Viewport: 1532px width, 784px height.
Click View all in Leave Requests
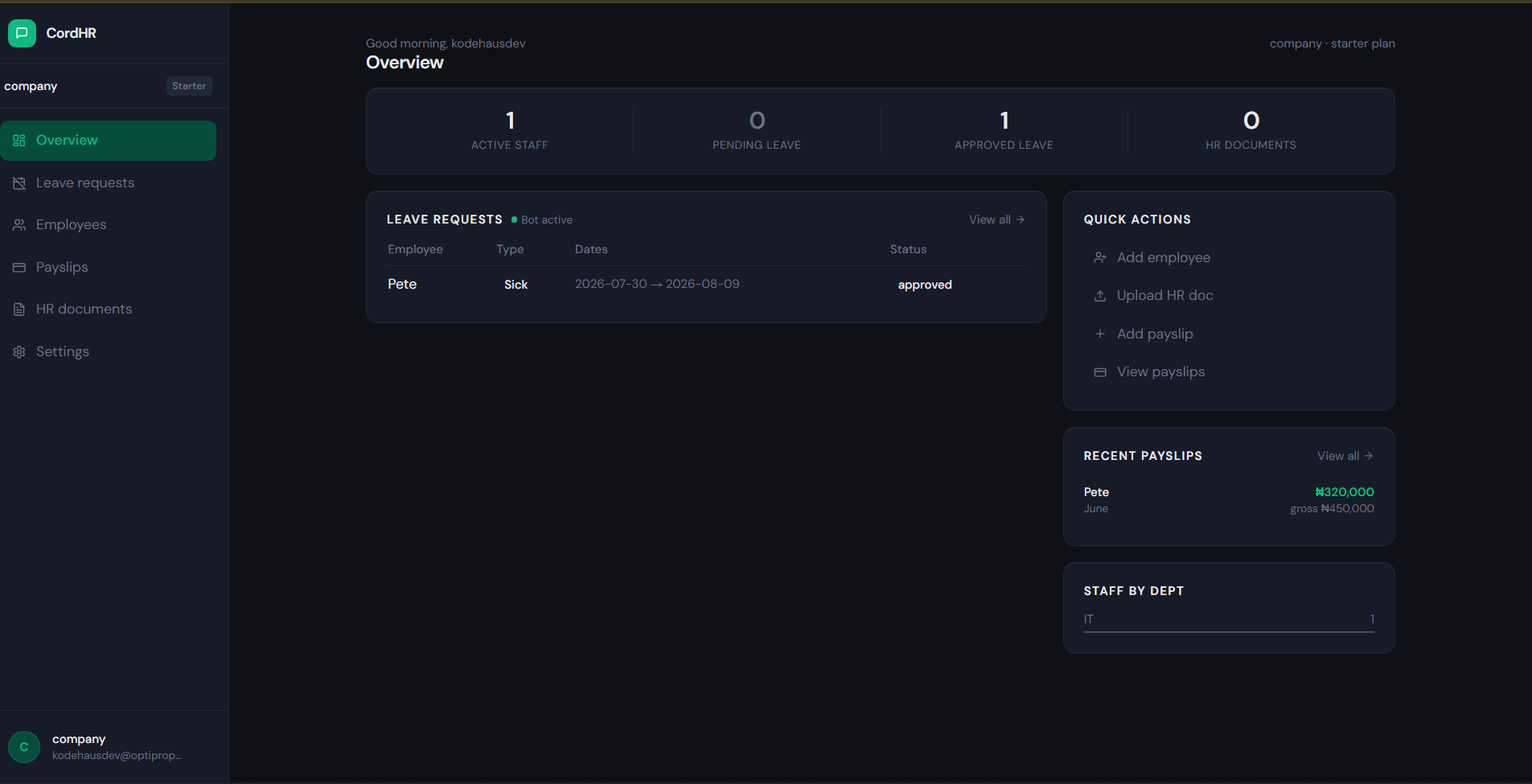click(996, 220)
